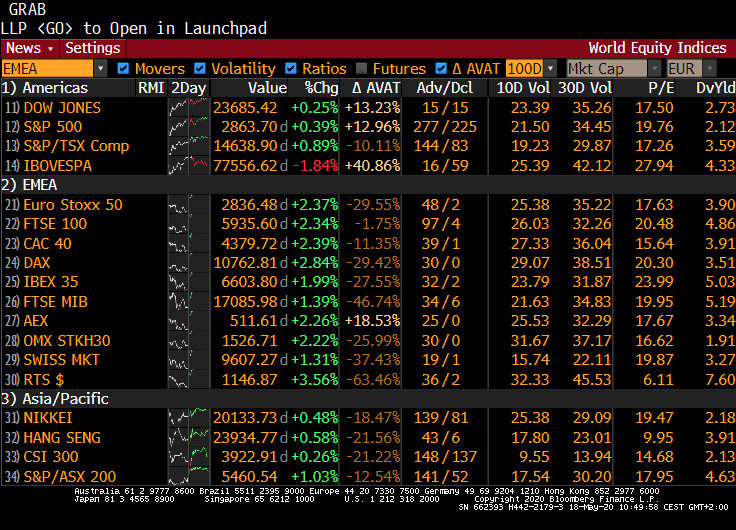Click World Equity Indices title
Screen dimensions: 736x530
click(658, 48)
